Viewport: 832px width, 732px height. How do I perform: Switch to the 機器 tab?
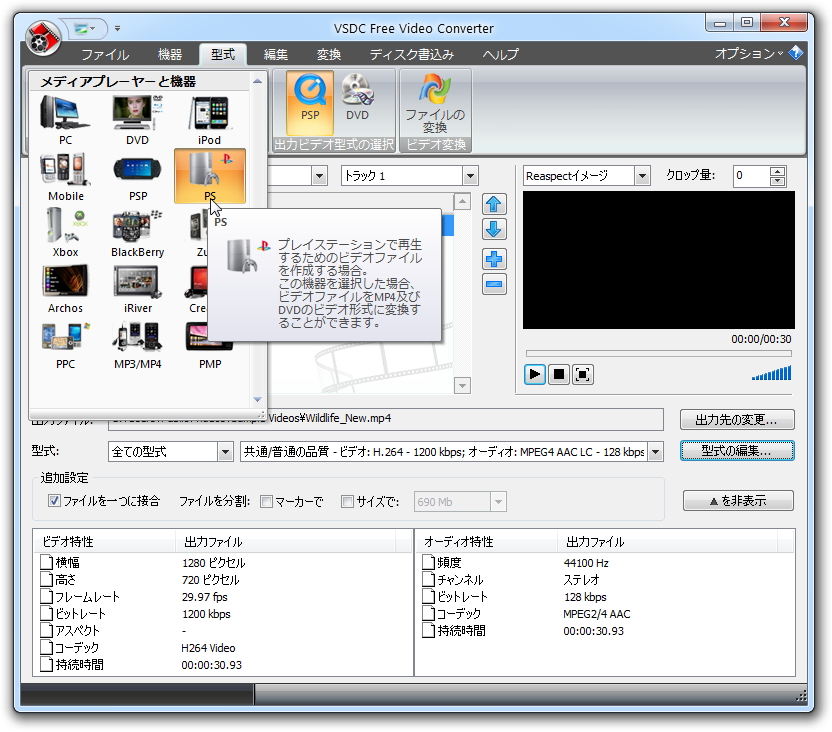point(170,55)
